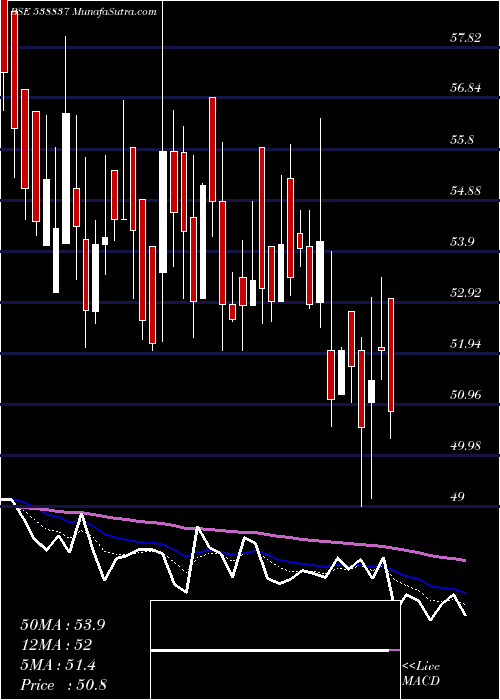Click the 5MA : 51.4 legend text
Image resolution: width=500 pixels, height=700 pixels.
click(58, 665)
